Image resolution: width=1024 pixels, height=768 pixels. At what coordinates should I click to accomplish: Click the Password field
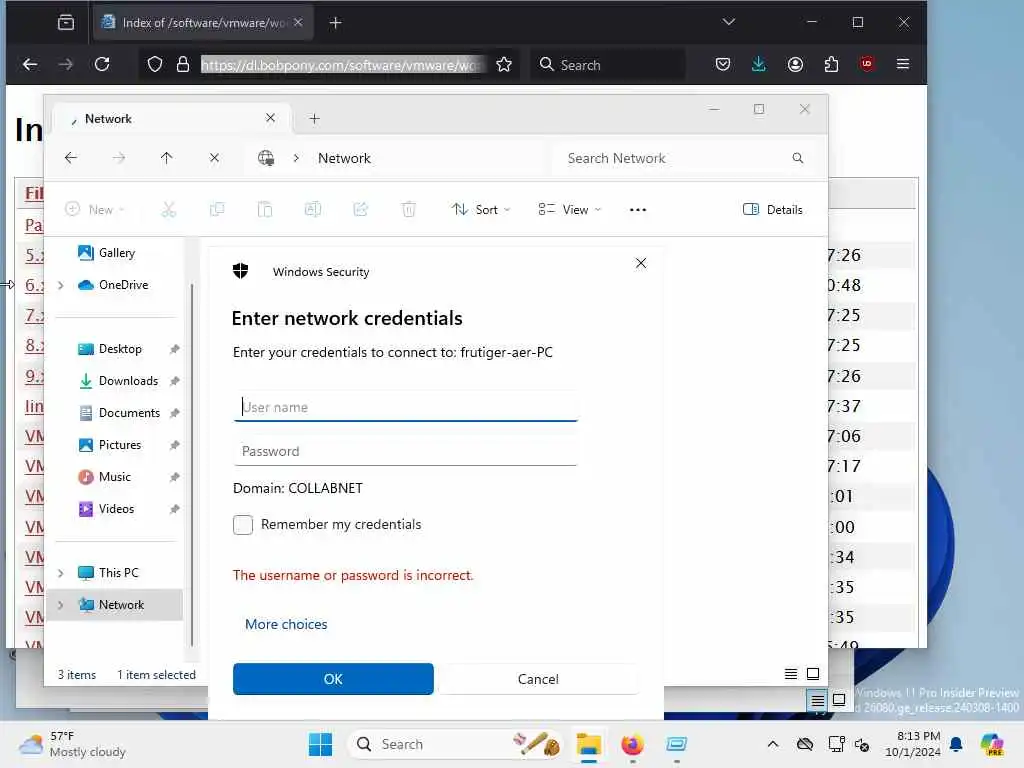coord(406,451)
